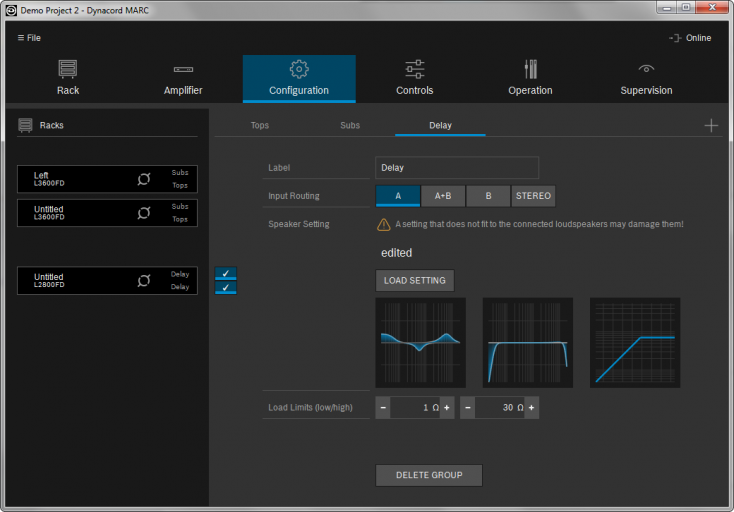Open the limiter curve thumbnail
This screenshot has width=734, height=512.
click(x=635, y=343)
